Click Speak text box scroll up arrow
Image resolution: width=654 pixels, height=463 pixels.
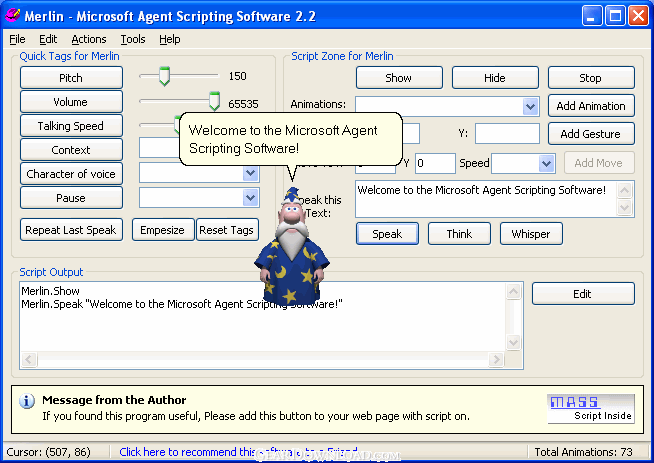pos(624,191)
